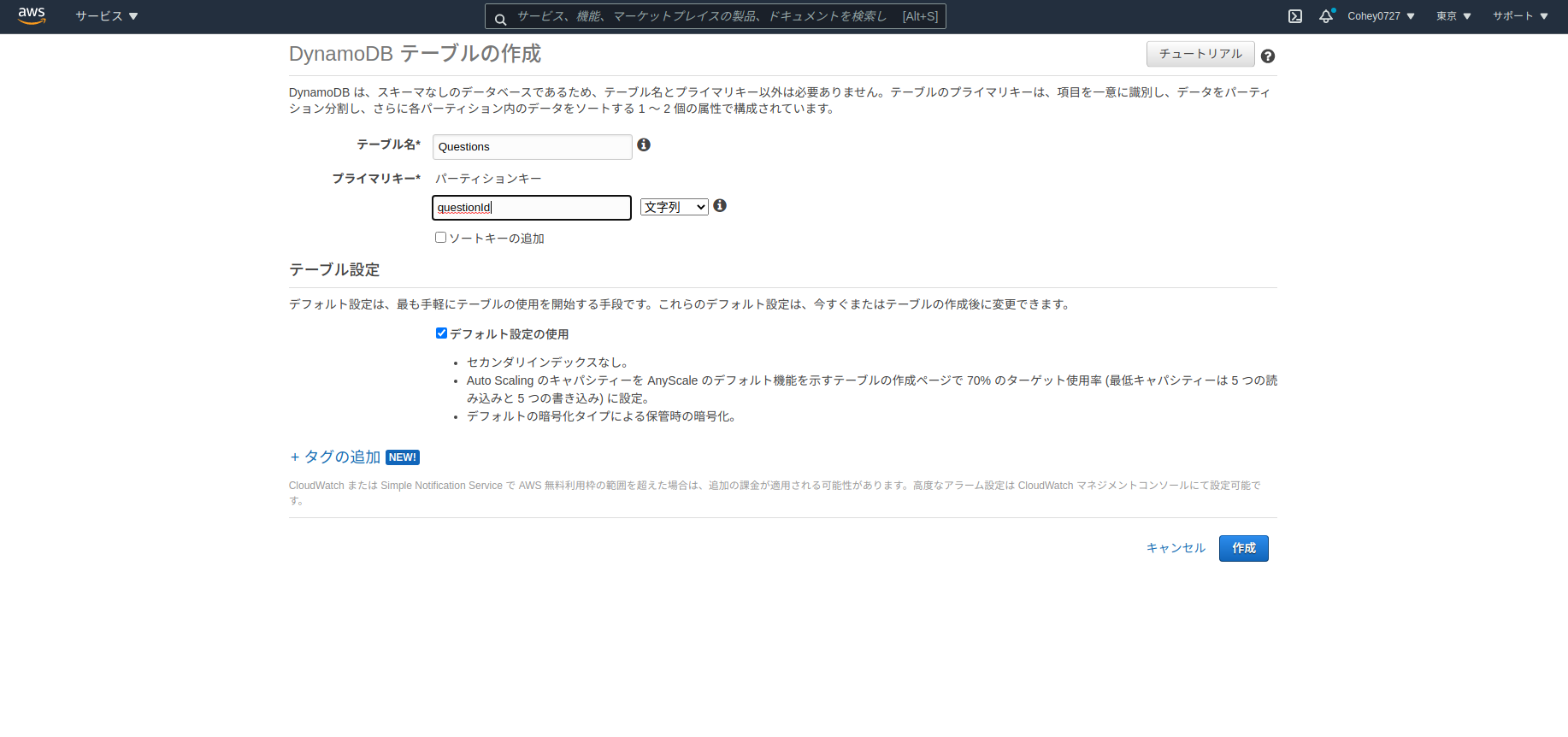Click the search magnifier icon
This screenshot has width=1568, height=737.
click(501, 18)
